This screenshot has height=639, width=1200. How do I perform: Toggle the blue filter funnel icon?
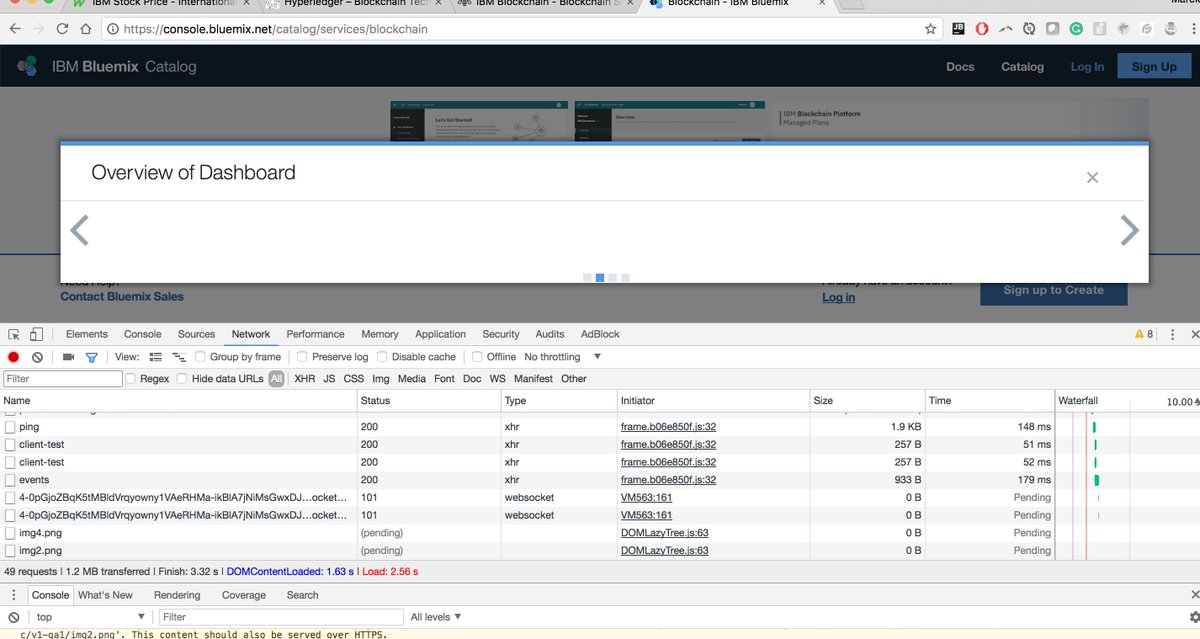tap(91, 357)
